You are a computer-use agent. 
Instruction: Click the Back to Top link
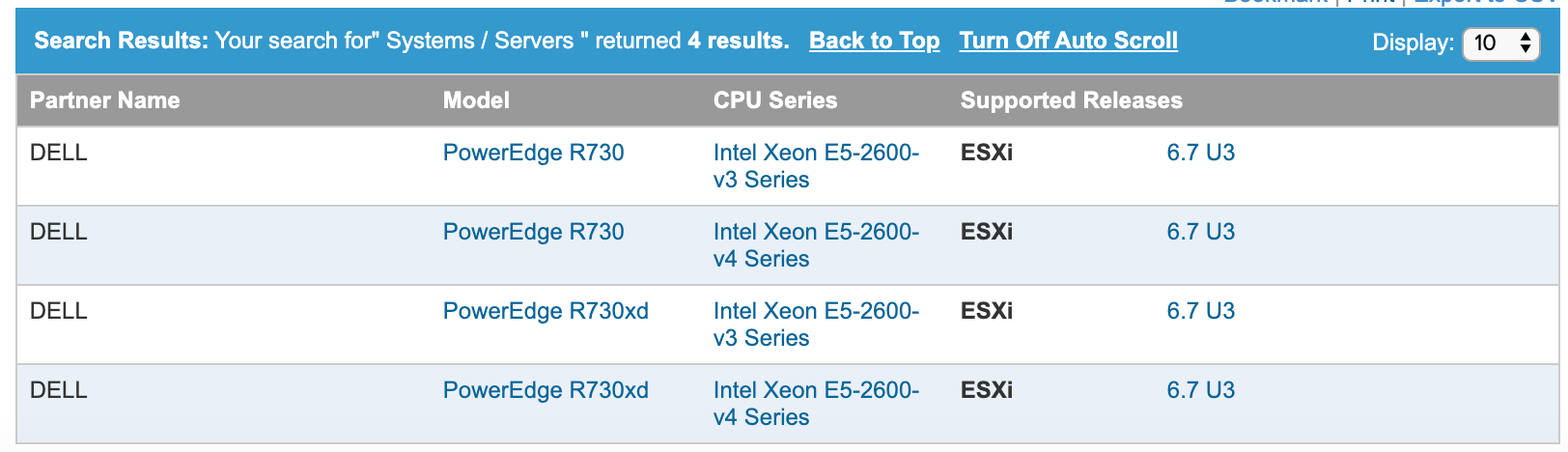pos(874,41)
